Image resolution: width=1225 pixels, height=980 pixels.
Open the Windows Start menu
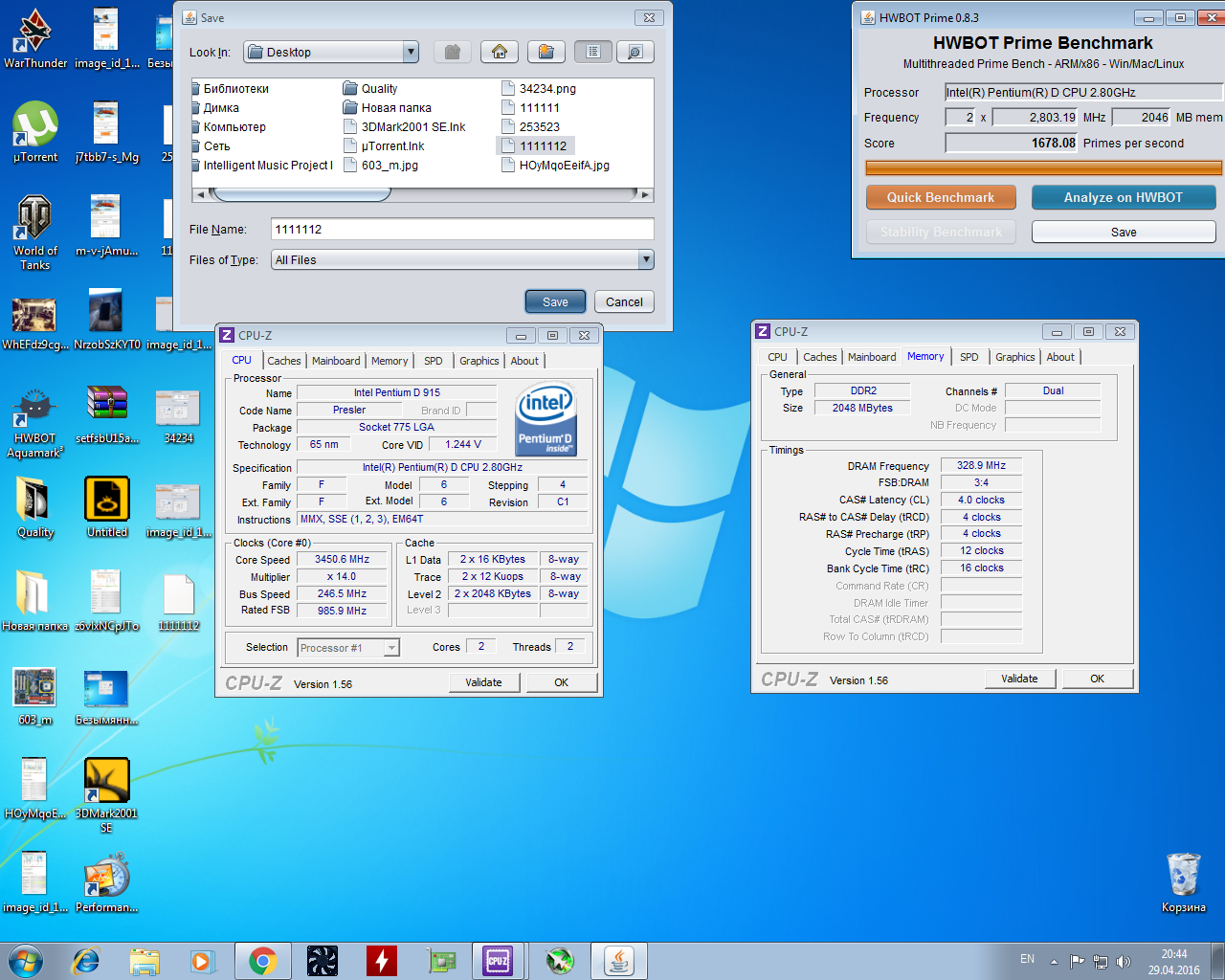[x=26, y=961]
